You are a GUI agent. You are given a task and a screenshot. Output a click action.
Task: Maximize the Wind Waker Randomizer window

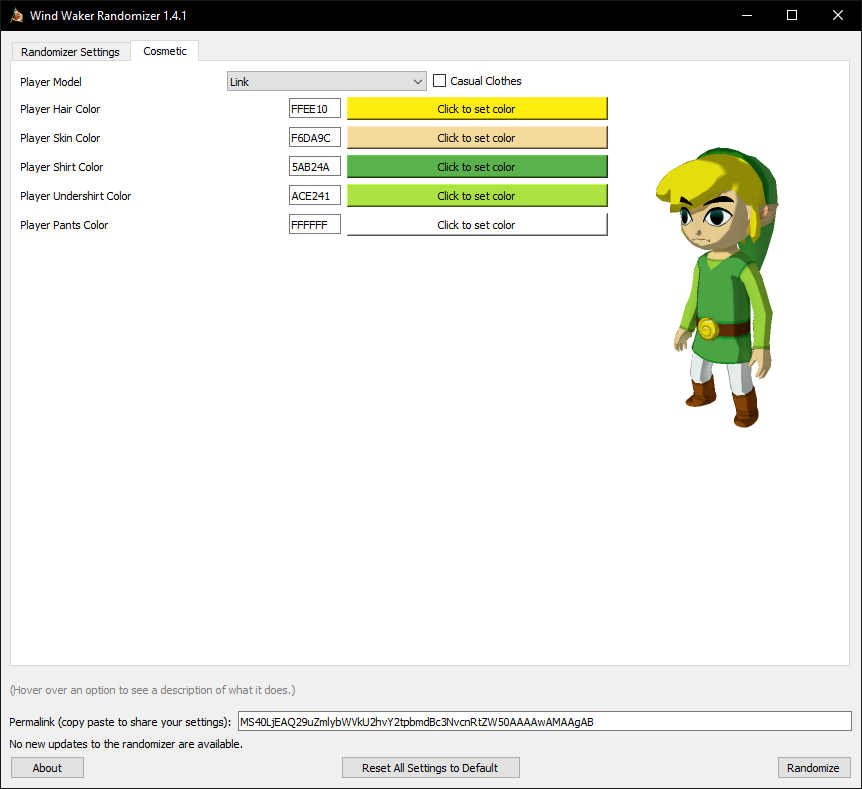pyautogui.click(x=792, y=15)
